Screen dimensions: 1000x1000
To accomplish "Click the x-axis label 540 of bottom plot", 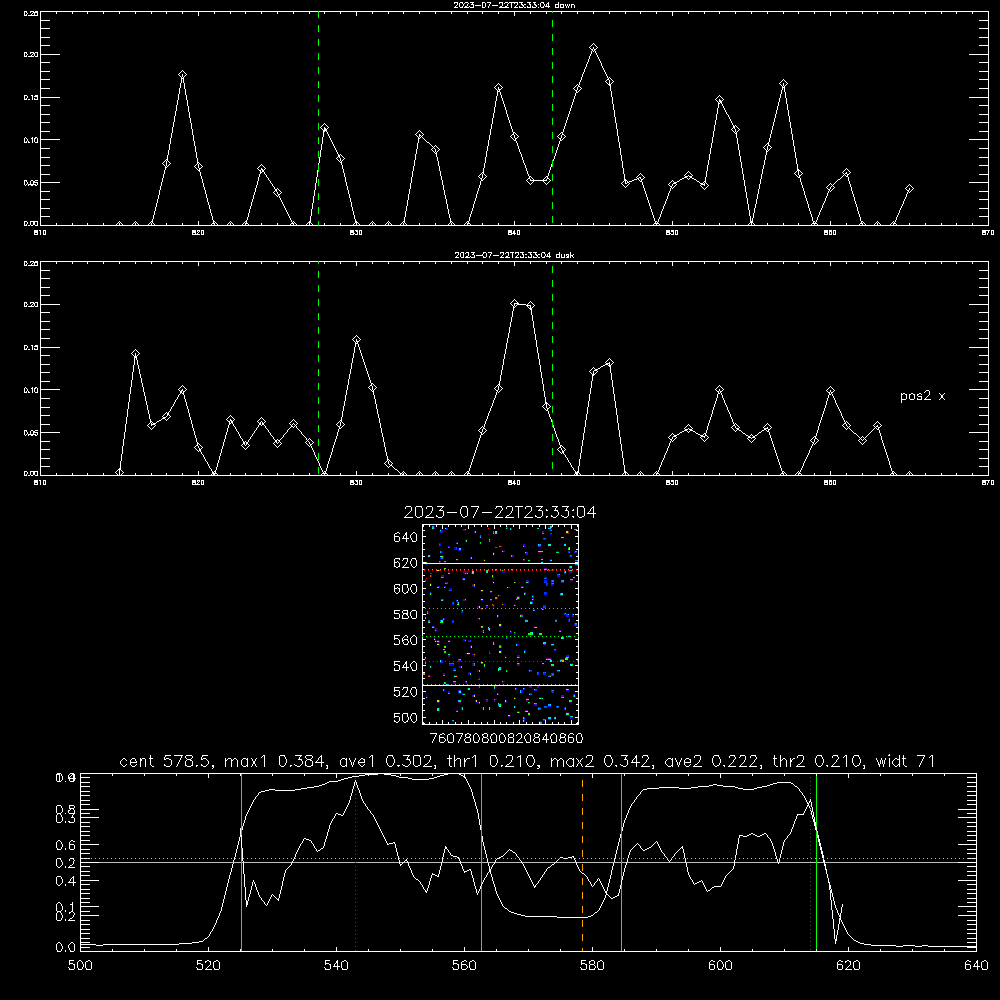I will pos(336,966).
